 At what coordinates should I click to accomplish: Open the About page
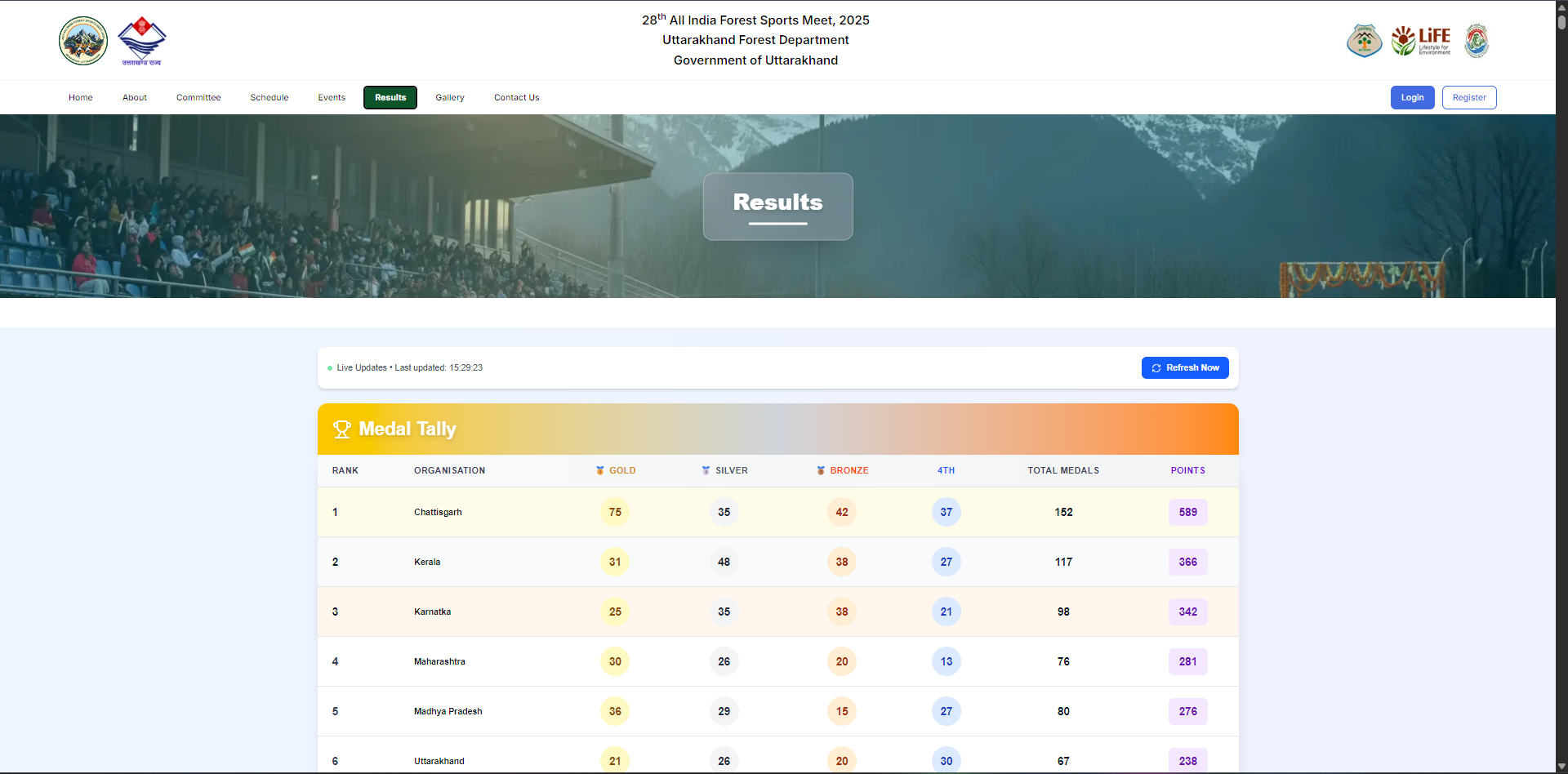pyautogui.click(x=135, y=97)
